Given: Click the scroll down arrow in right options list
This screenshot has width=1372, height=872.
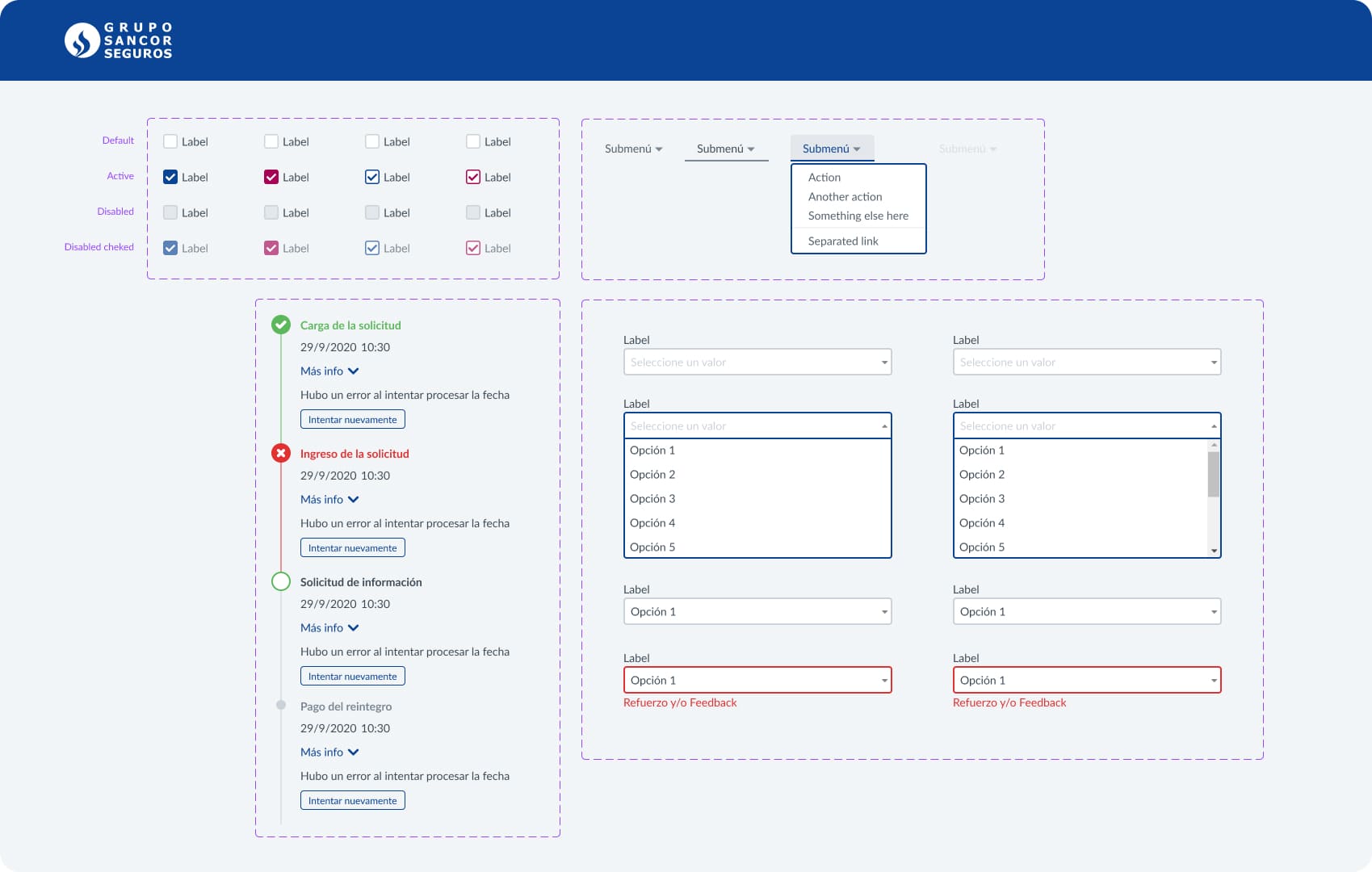Looking at the screenshot, I should [1214, 551].
